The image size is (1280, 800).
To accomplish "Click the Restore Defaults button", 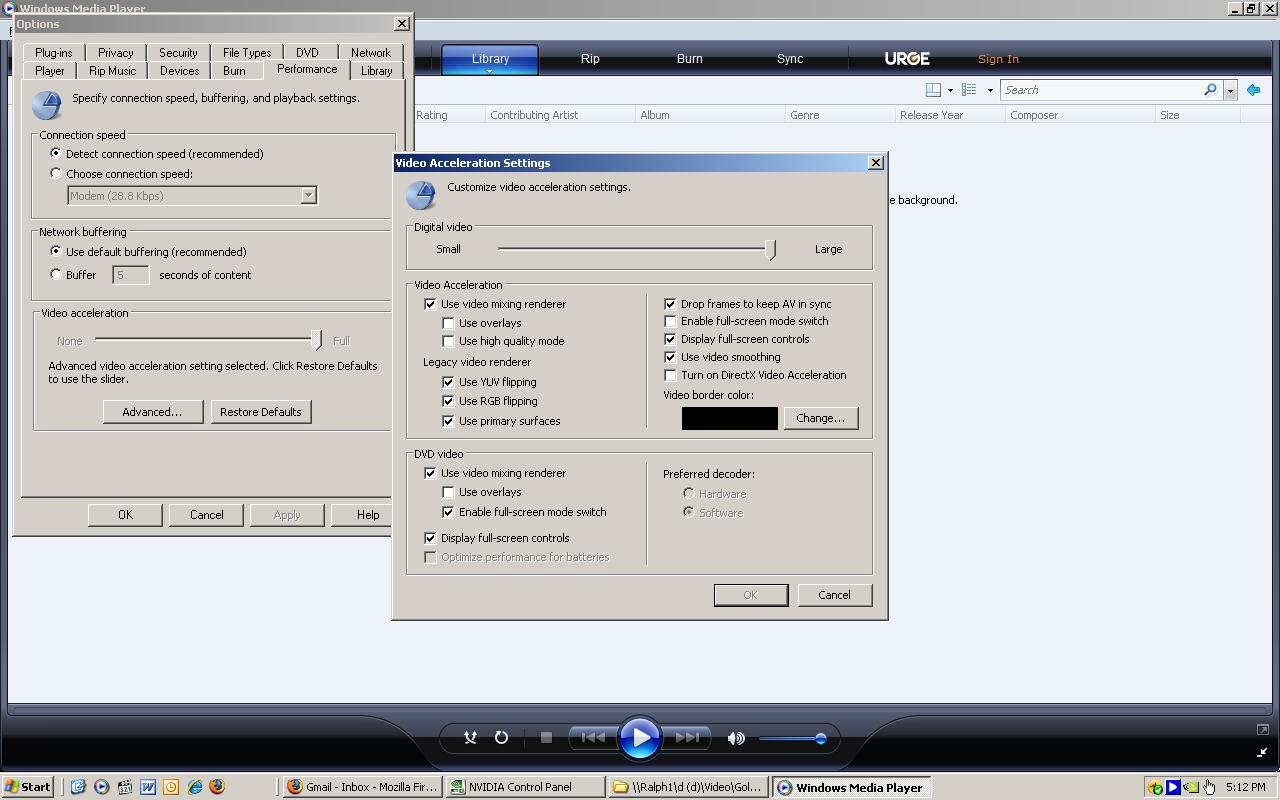I will point(261,411).
